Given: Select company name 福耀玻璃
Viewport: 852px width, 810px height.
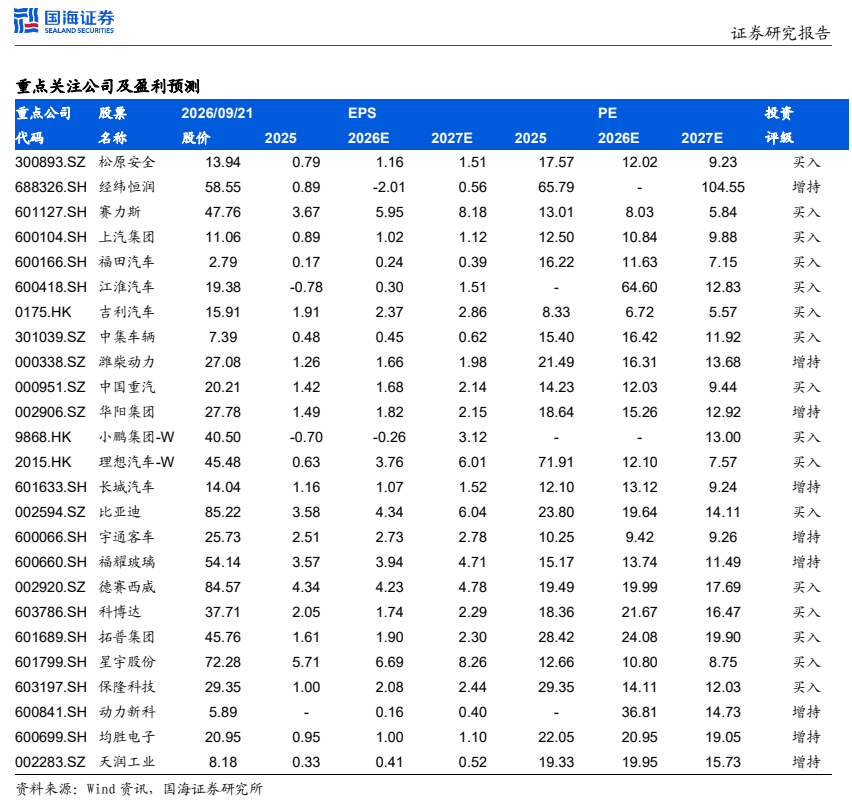Looking at the screenshot, I should [127, 562].
